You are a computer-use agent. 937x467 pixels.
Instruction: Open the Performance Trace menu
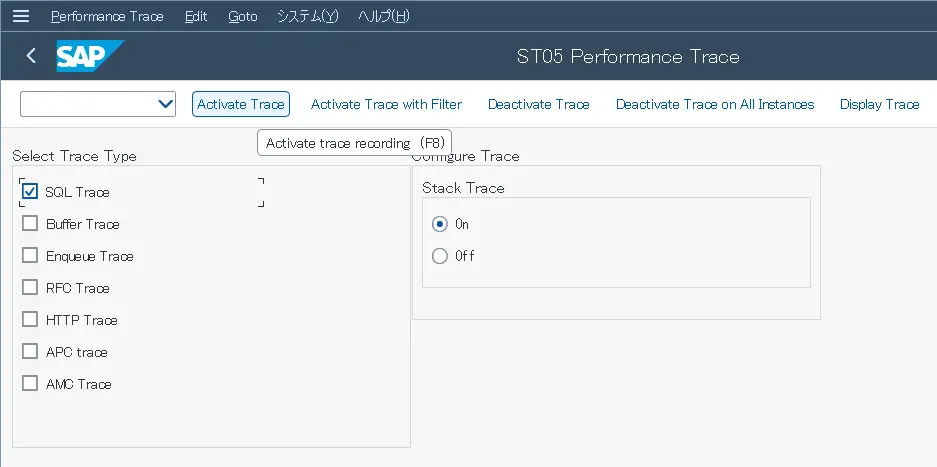click(x=107, y=16)
